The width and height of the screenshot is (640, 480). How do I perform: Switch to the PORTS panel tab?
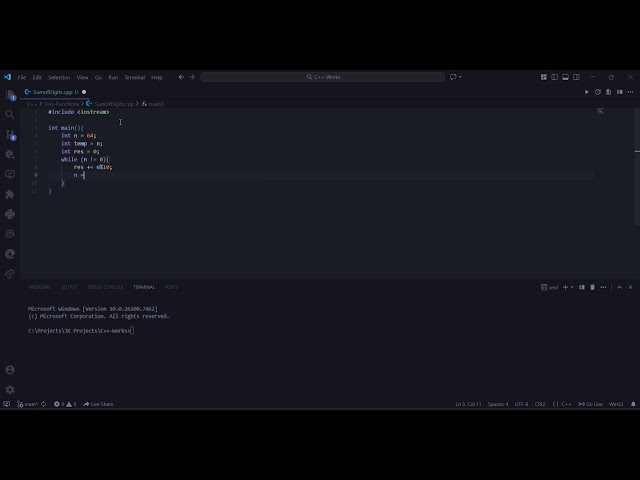[x=171, y=287]
